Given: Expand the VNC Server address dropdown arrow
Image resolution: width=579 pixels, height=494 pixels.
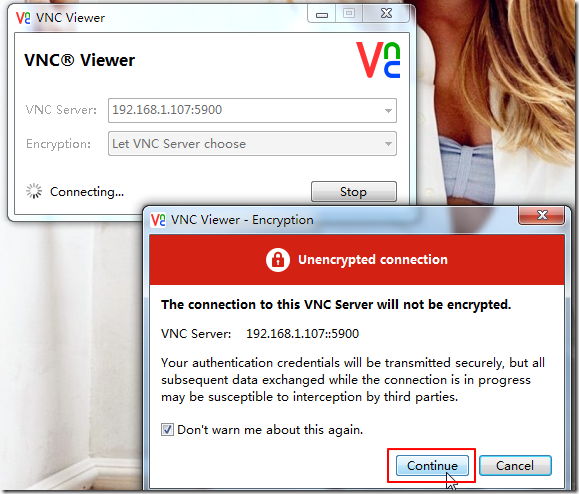Looking at the screenshot, I should point(388,110).
